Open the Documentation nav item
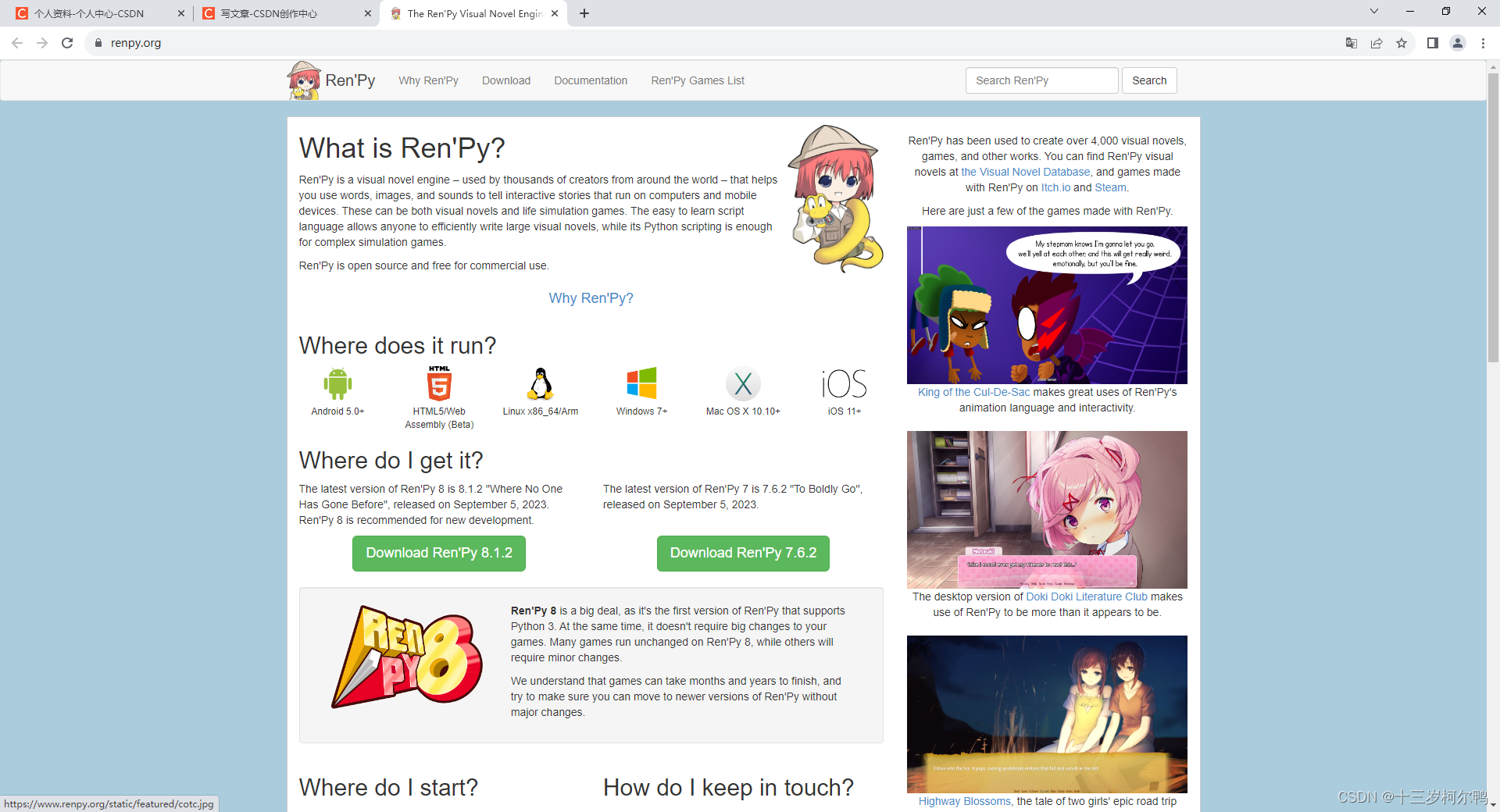Screen dimensions: 1500x812 point(591,80)
